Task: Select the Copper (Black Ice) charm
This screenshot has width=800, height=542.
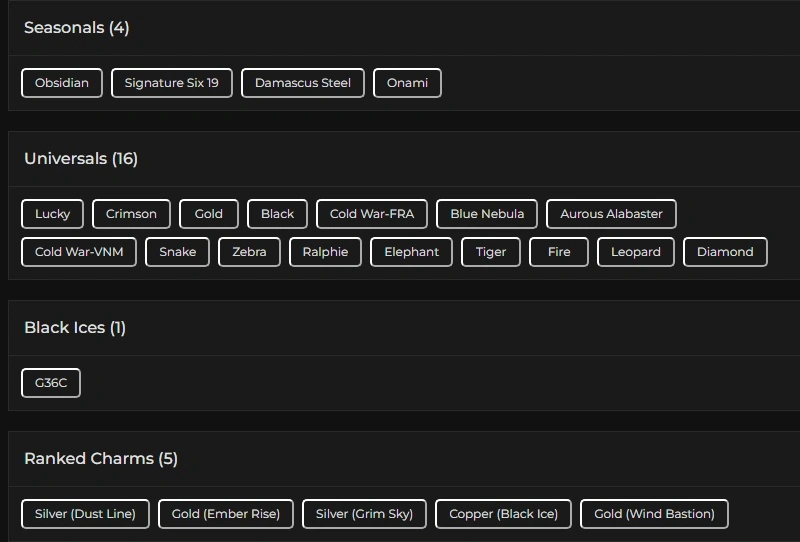Action: pyautogui.click(x=504, y=514)
